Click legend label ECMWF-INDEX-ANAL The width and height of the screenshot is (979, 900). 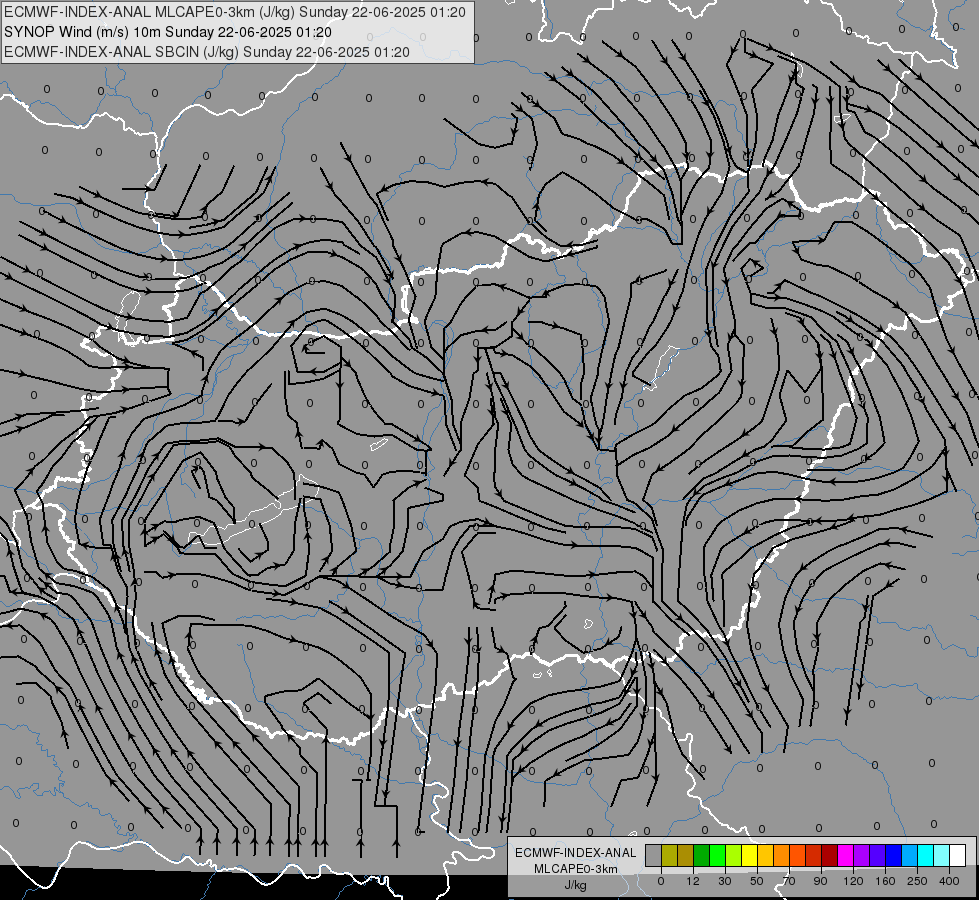[576, 853]
